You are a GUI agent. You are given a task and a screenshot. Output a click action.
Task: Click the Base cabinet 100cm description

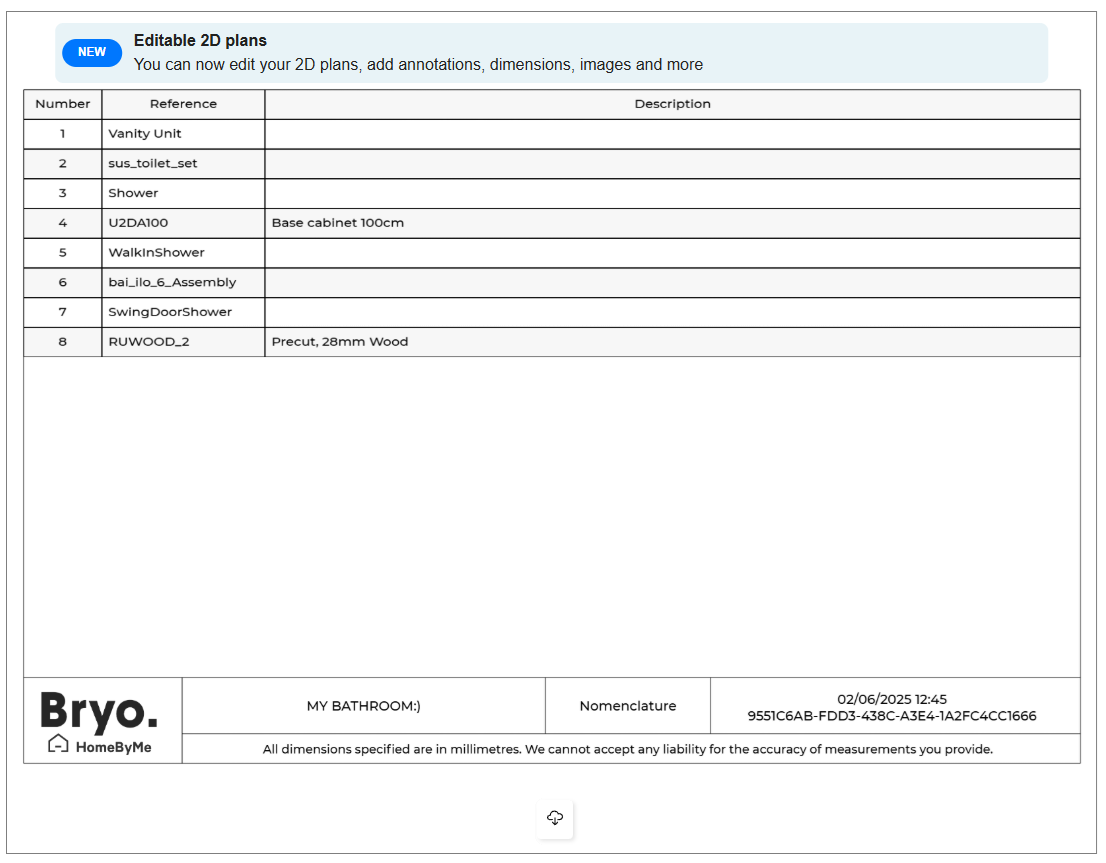coord(338,223)
